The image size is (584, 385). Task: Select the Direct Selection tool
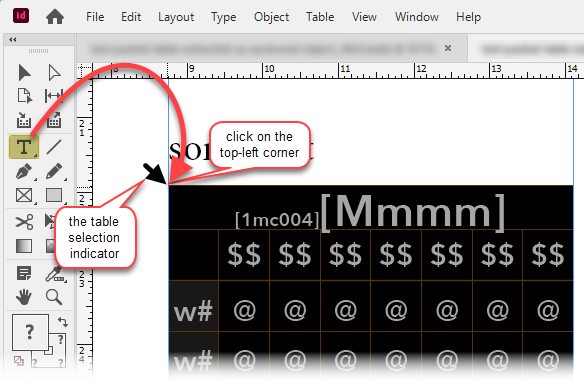[x=54, y=73]
